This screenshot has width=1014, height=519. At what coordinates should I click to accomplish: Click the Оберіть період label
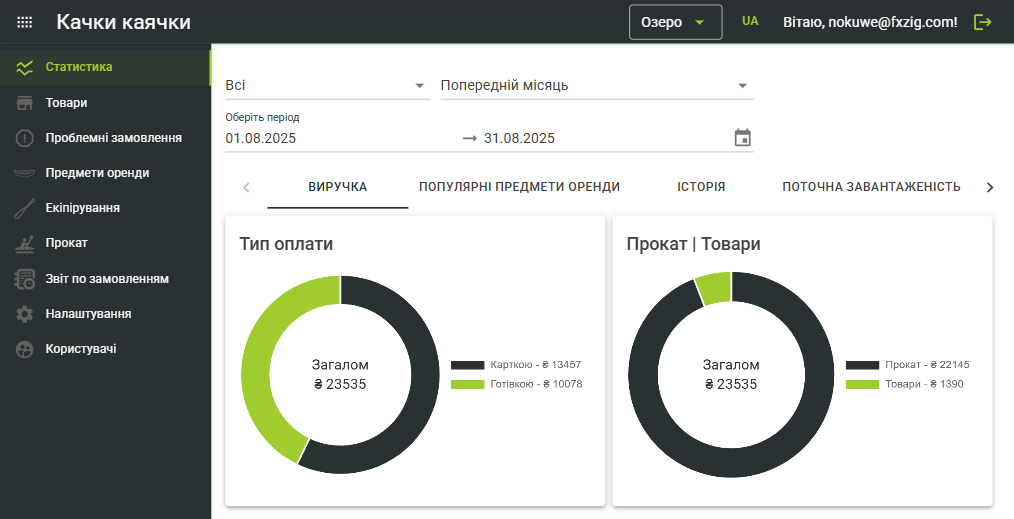(x=262, y=118)
